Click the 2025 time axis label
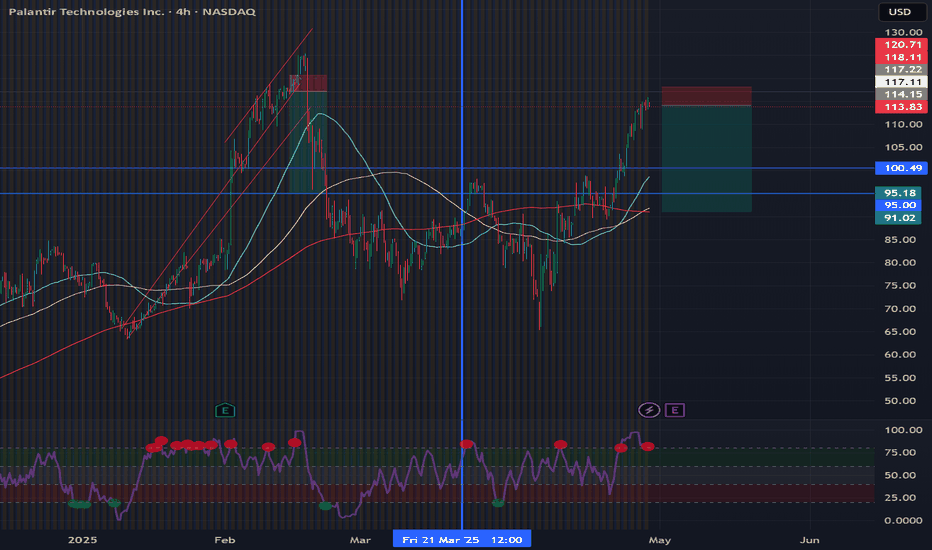This screenshot has height=550, width=932. (x=82, y=540)
